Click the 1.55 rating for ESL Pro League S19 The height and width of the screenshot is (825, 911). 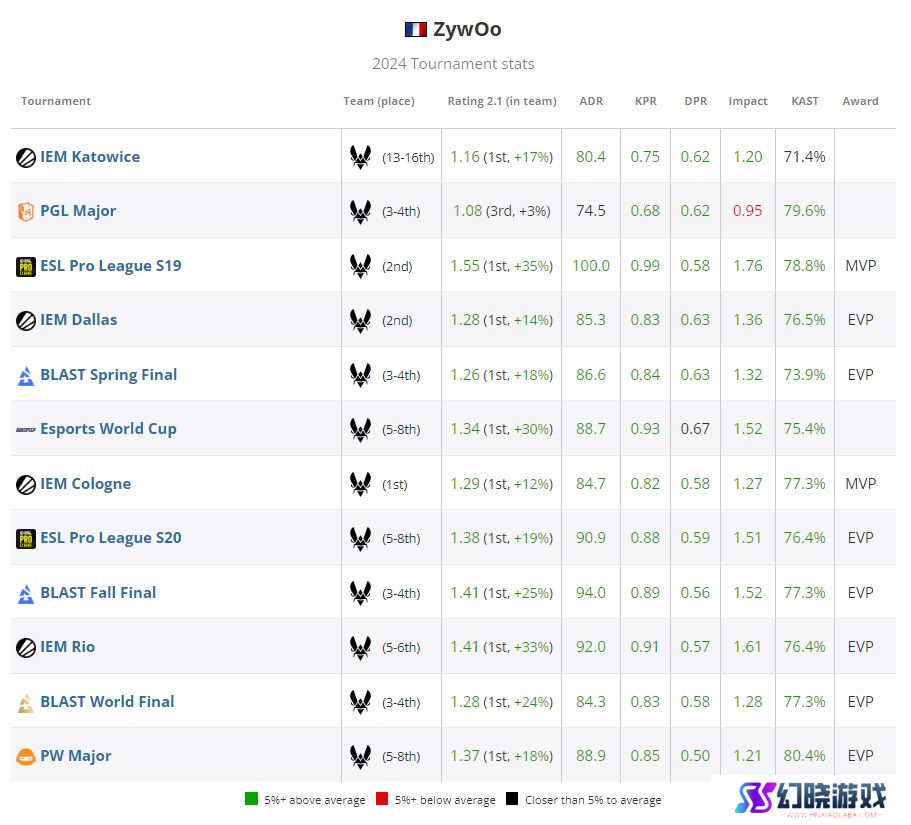pos(465,266)
